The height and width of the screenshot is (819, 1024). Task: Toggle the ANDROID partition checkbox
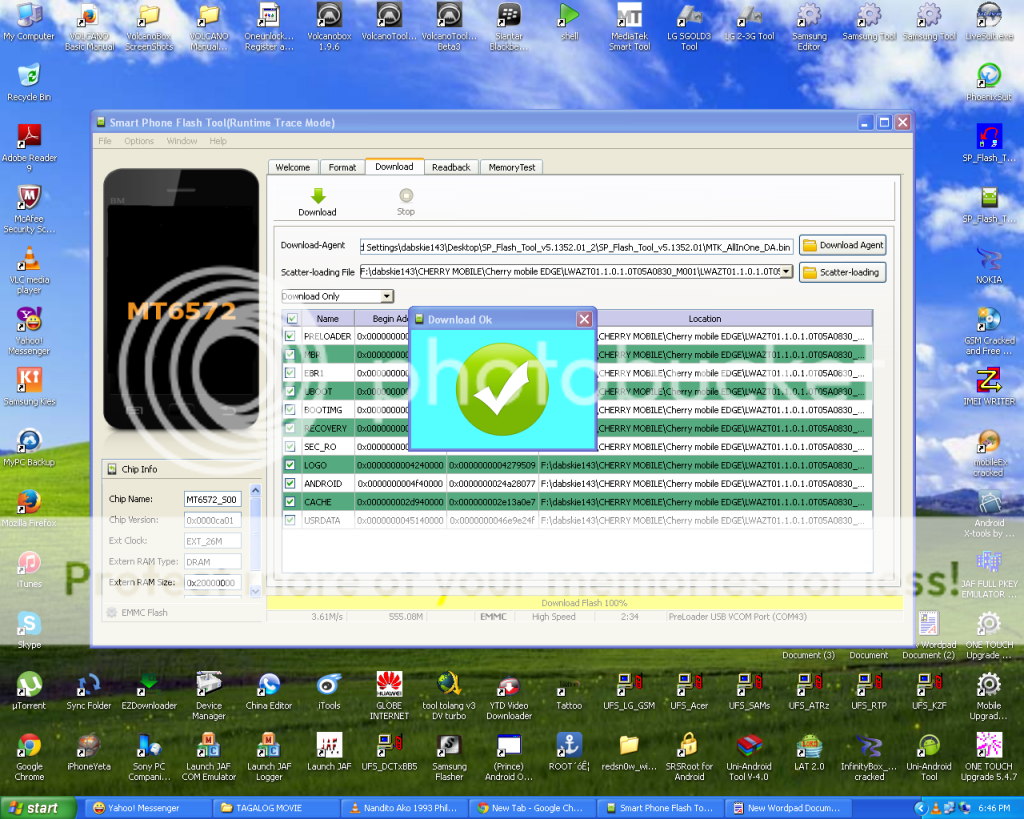point(291,484)
